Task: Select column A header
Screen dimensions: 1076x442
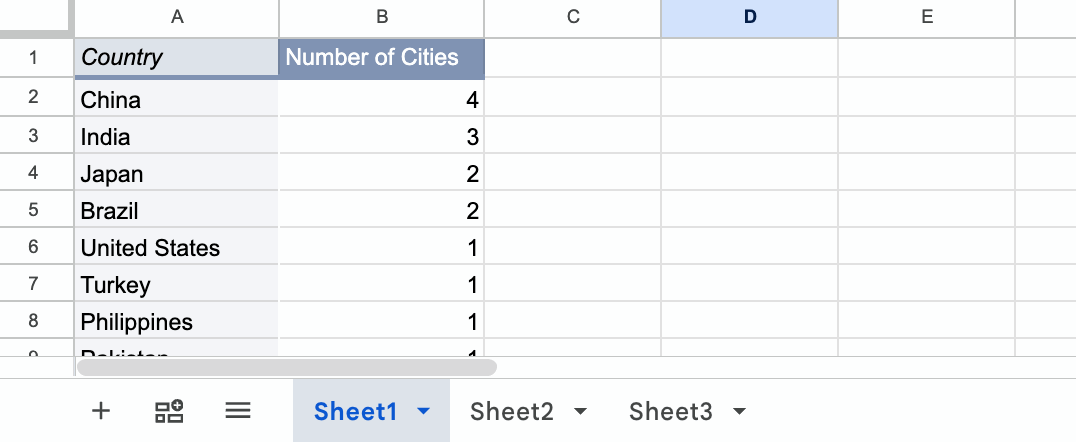Action: click(x=176, y=18)
